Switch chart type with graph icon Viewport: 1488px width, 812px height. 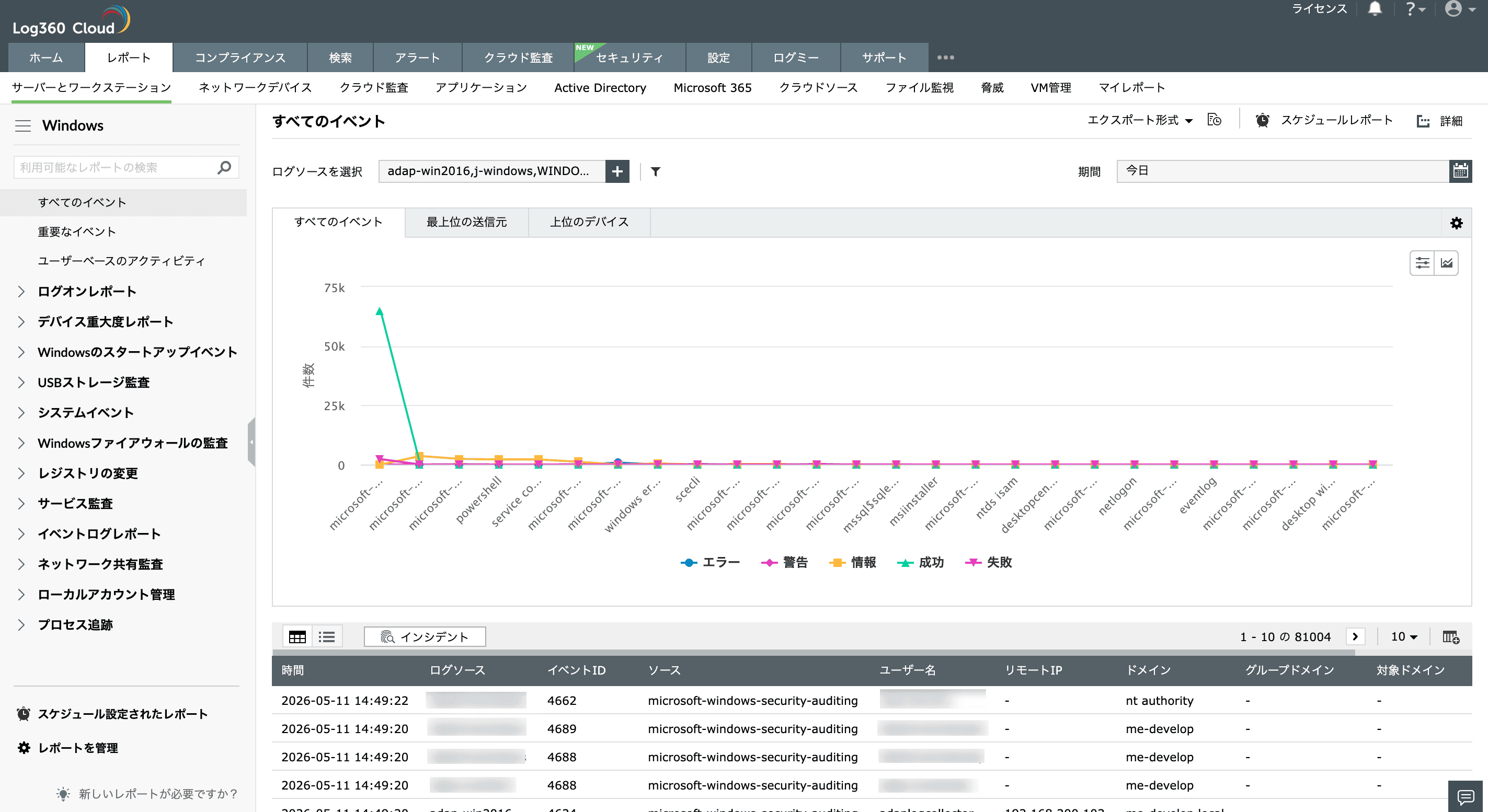click(x=1446, y=263)
